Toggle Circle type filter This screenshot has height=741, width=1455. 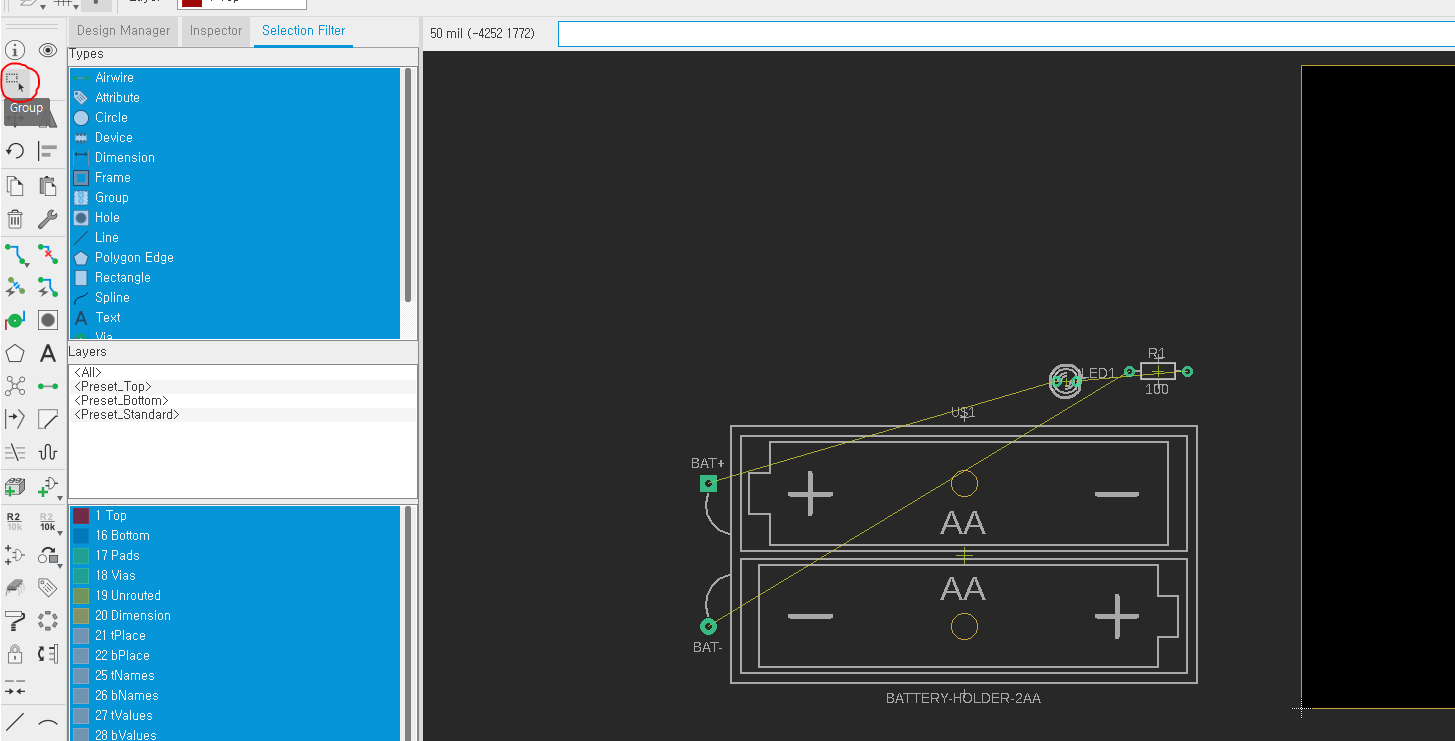[236, 117]
